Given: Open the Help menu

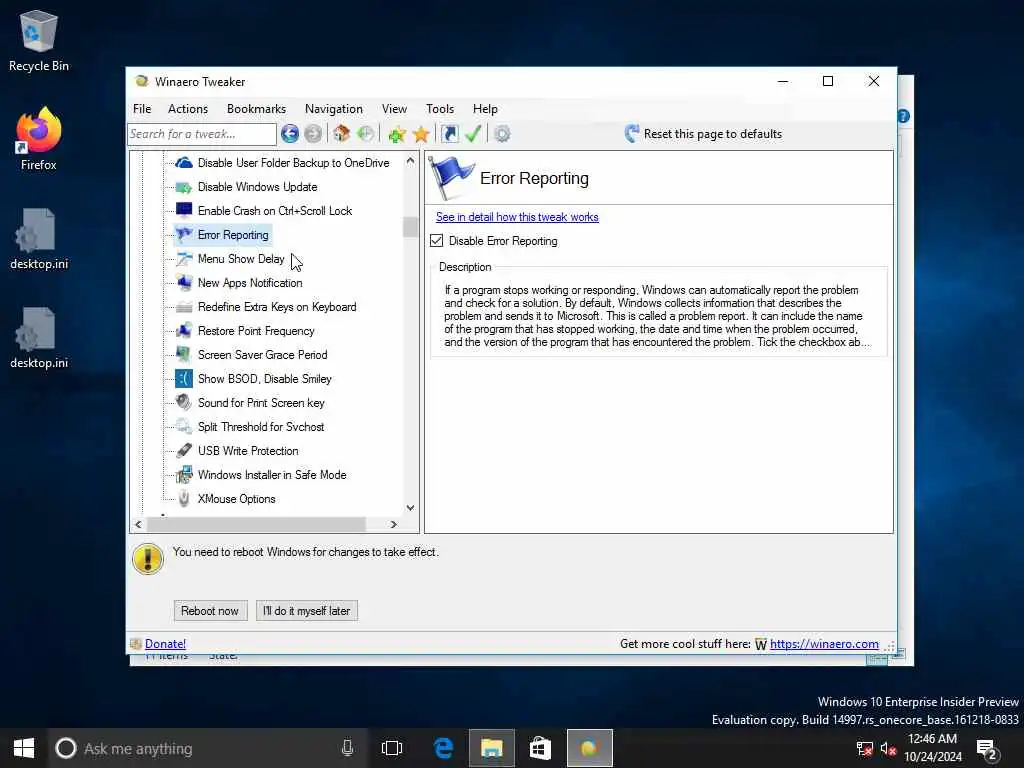Looking at the screenshot, I should [x=485, y=109].
